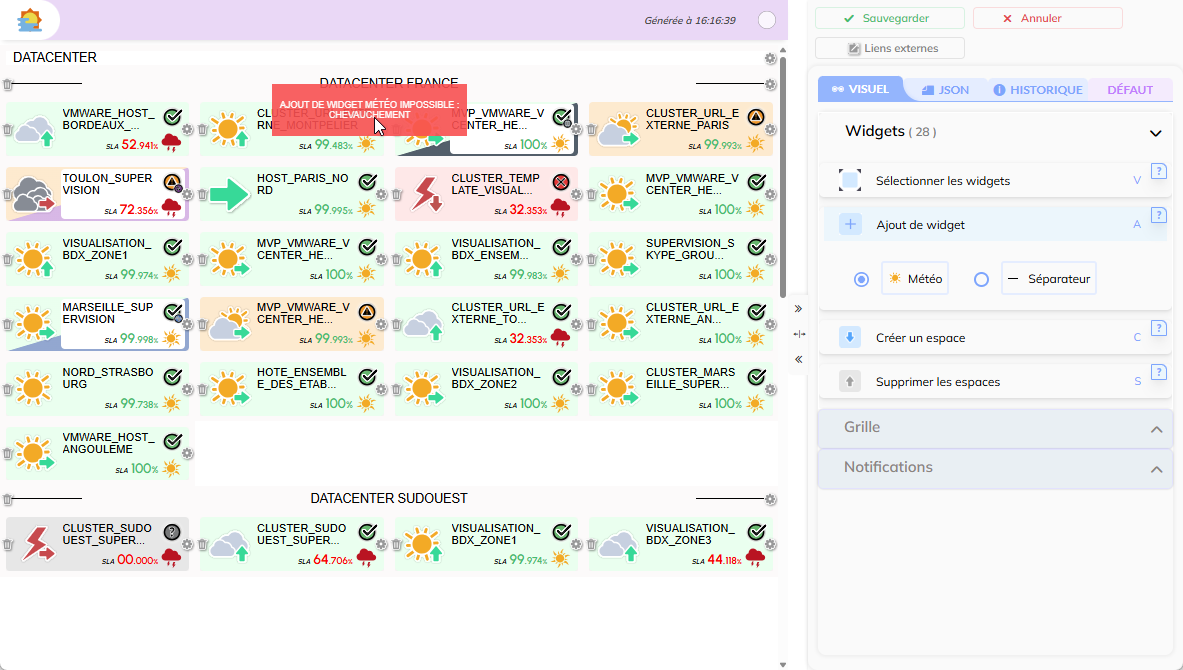
Task: Click trash icon of DATACENTER SUDOUEST separator
Action: 8,499
